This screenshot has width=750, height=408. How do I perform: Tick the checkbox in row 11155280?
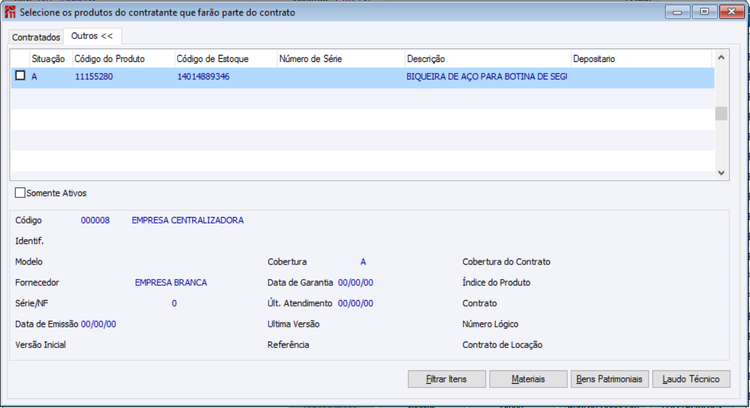(20, 76)
